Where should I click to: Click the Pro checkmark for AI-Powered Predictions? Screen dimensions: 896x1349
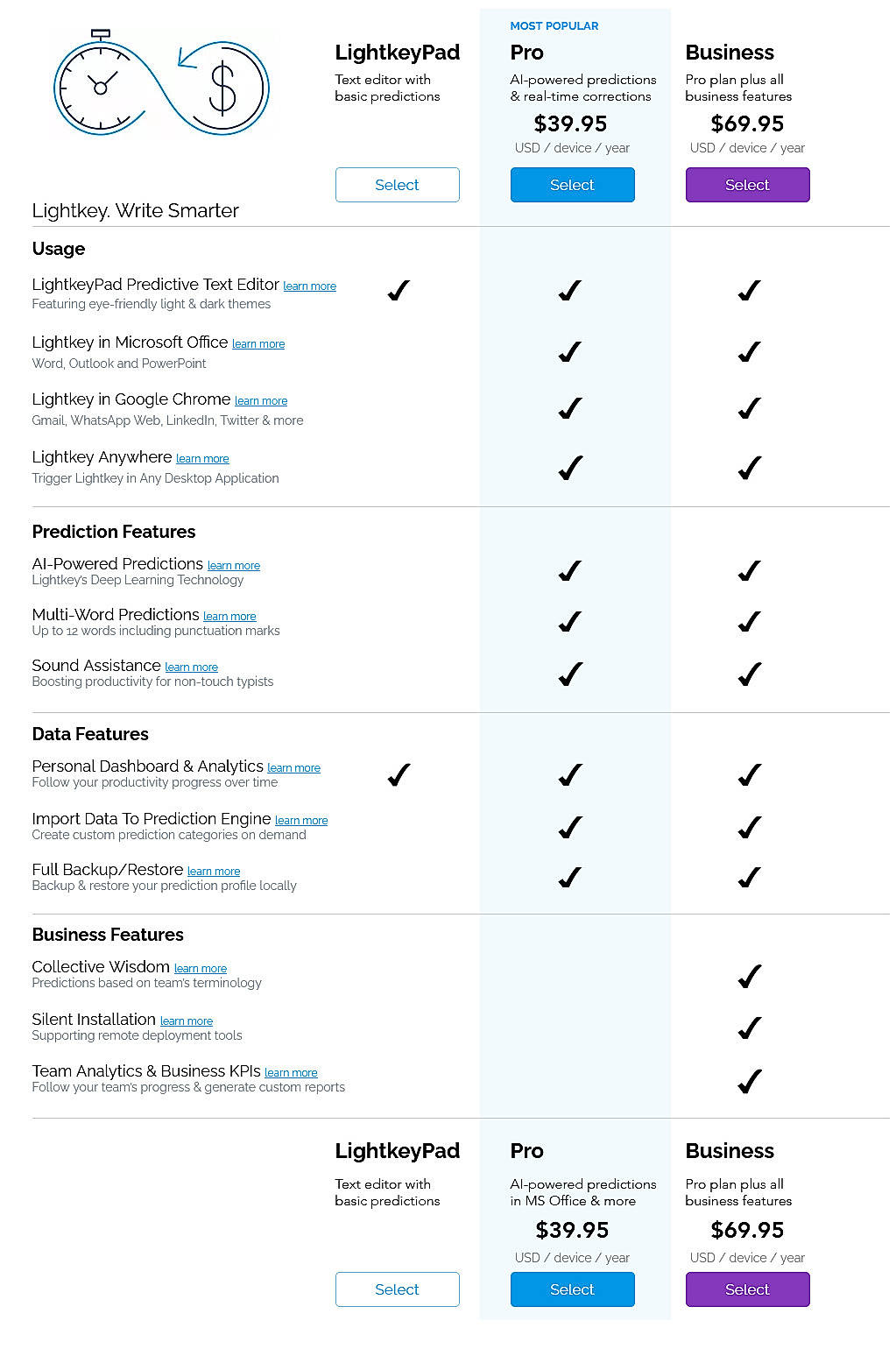coord(568,571)
